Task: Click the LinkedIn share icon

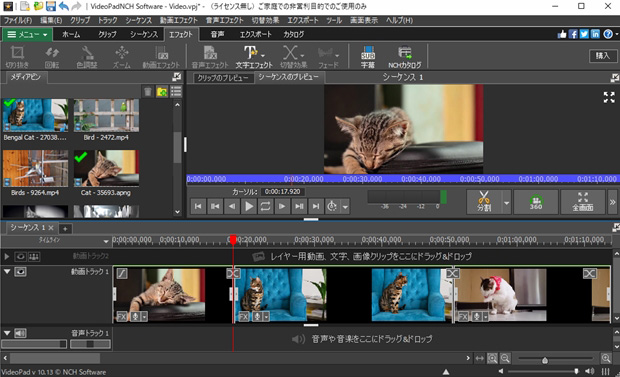Action: pos(595,34)
